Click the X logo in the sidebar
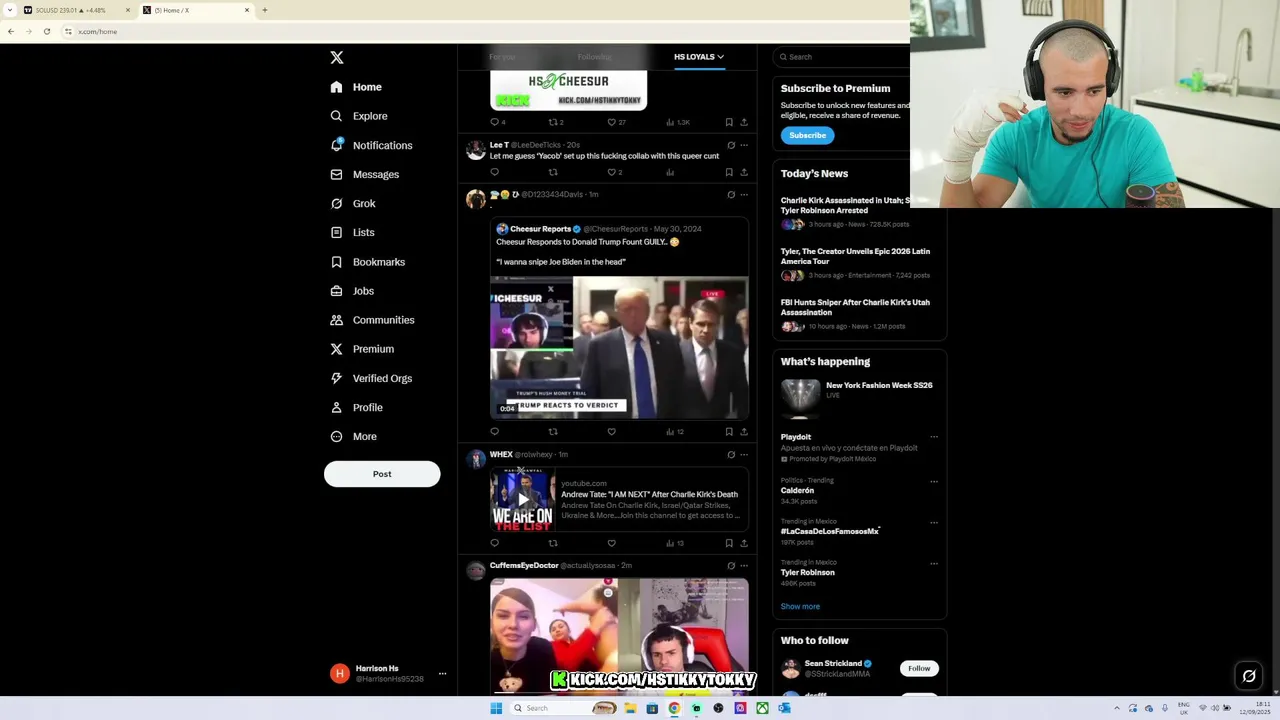Image resolution: width=1280 pixels, height=720 pixels. click(337, 58)
